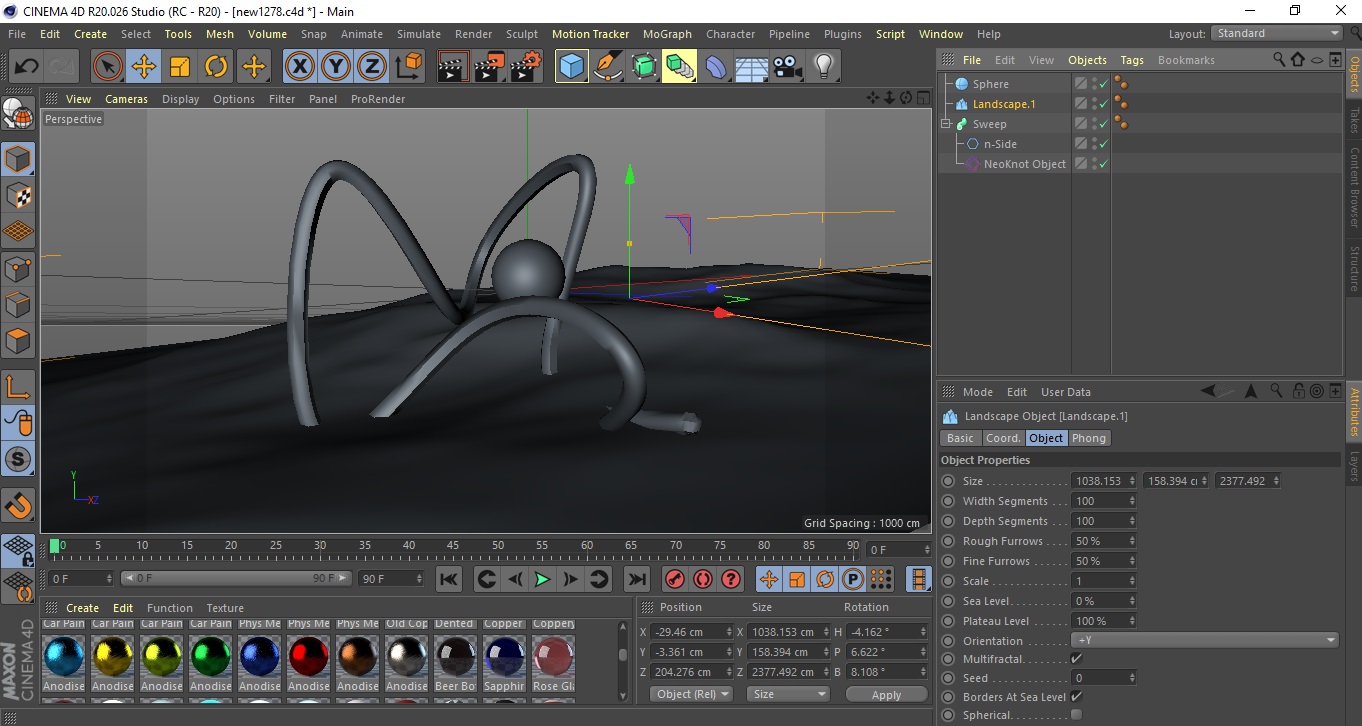Open Takes side tab
The image size is (1362, 726).
1354,120
